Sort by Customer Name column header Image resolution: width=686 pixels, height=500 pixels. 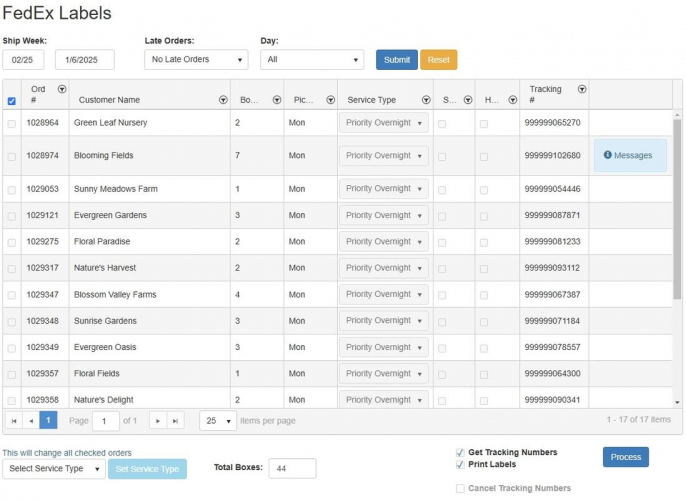click(x=109, y=100)
